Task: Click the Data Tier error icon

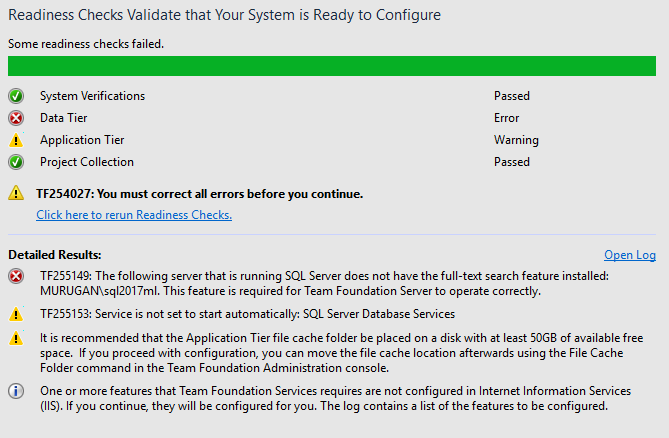Action: (15, 118)
